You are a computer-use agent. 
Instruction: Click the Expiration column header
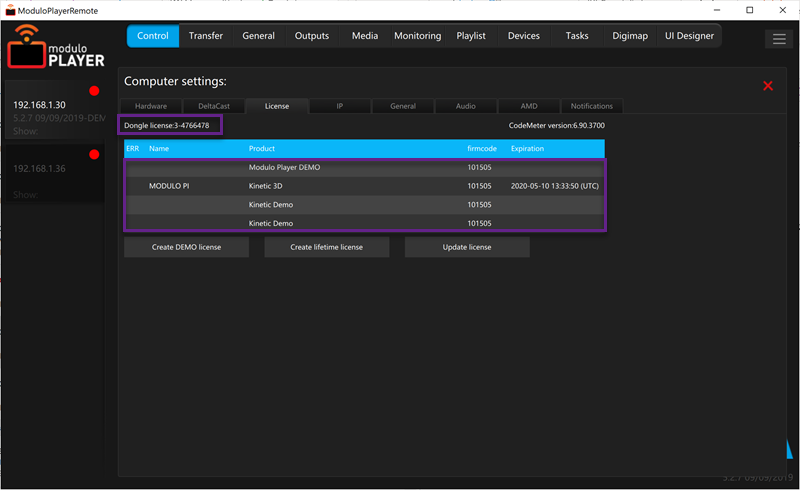pyautogui.click(x=527, y=148)
